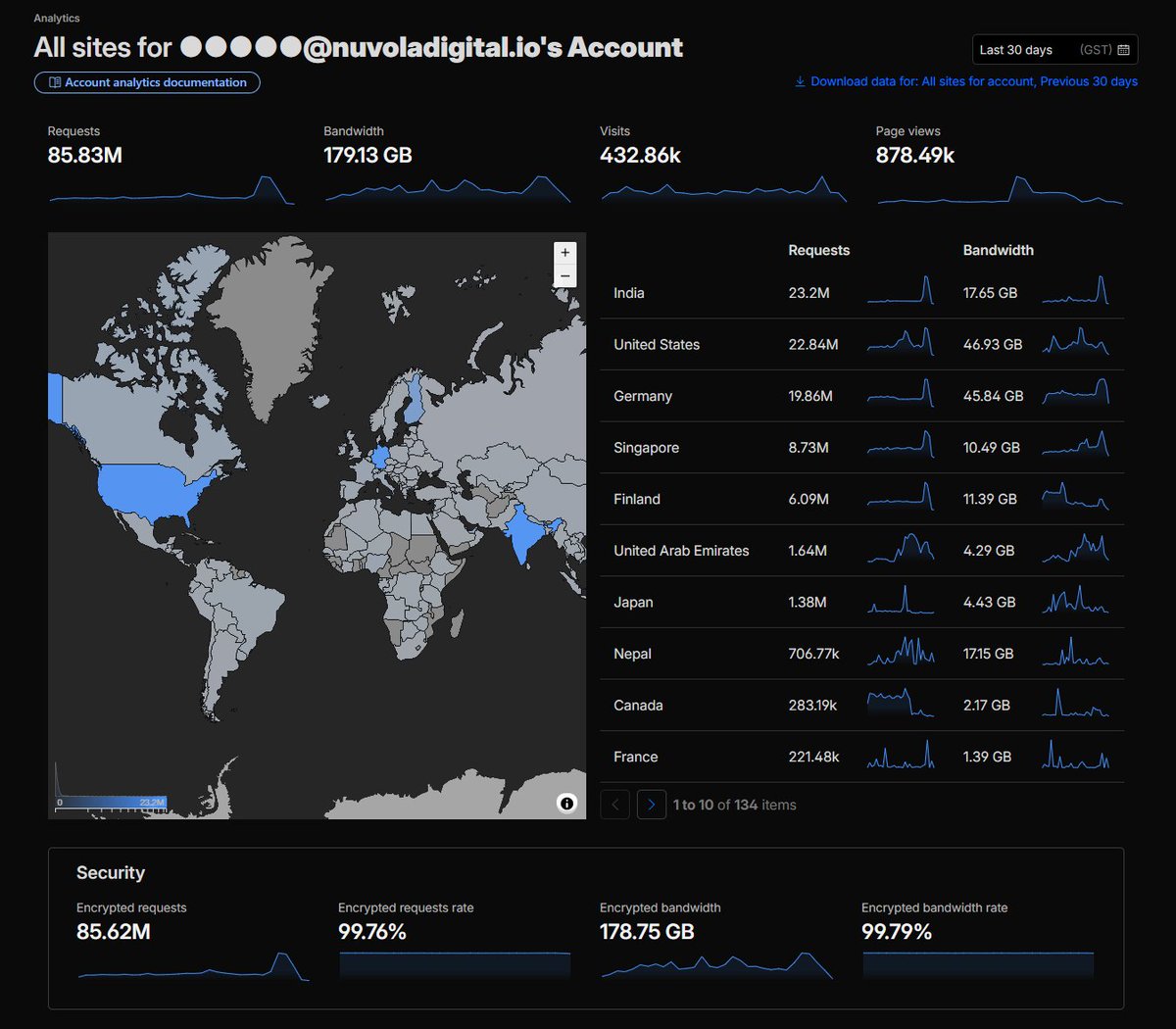Open the calendar icon in date range

tap(1123, 50)
